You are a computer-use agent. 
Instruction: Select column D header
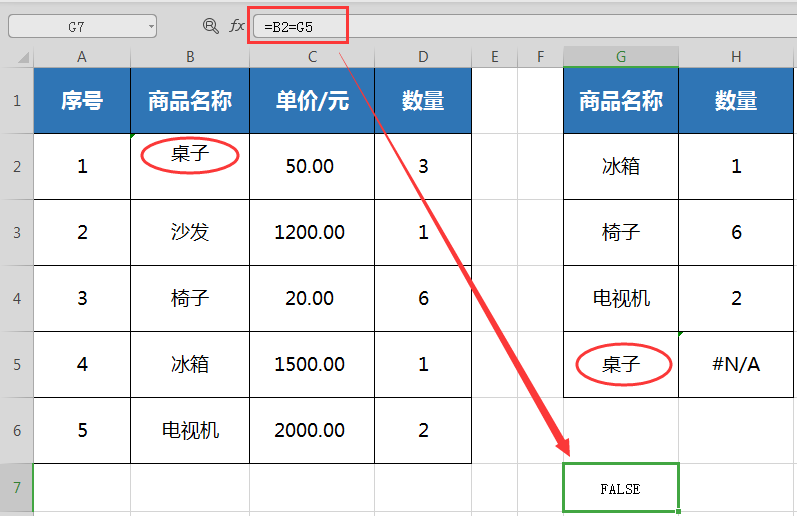tap(423, 57)
